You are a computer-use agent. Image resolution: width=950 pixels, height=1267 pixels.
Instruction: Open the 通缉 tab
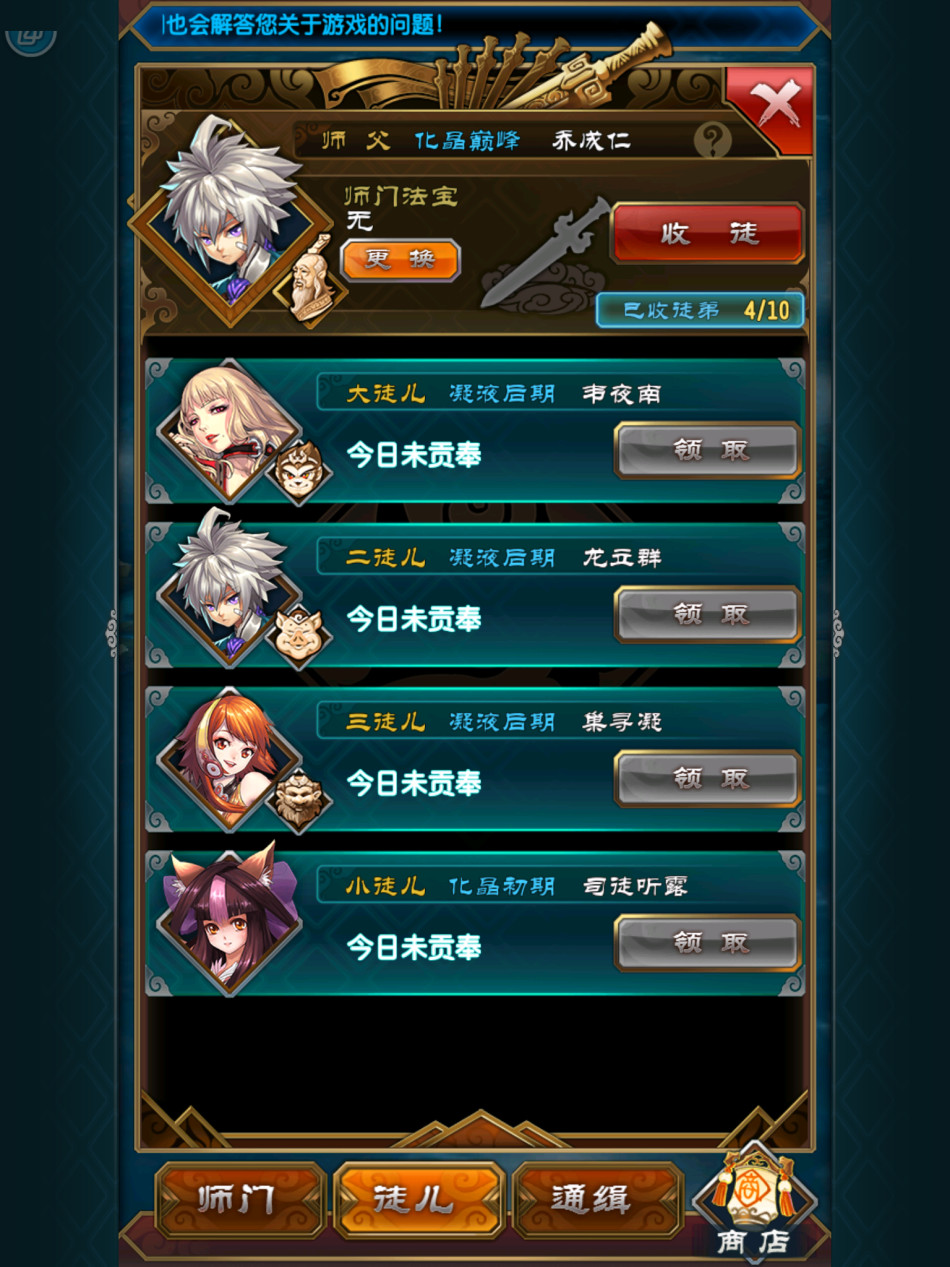point(598,1200)
